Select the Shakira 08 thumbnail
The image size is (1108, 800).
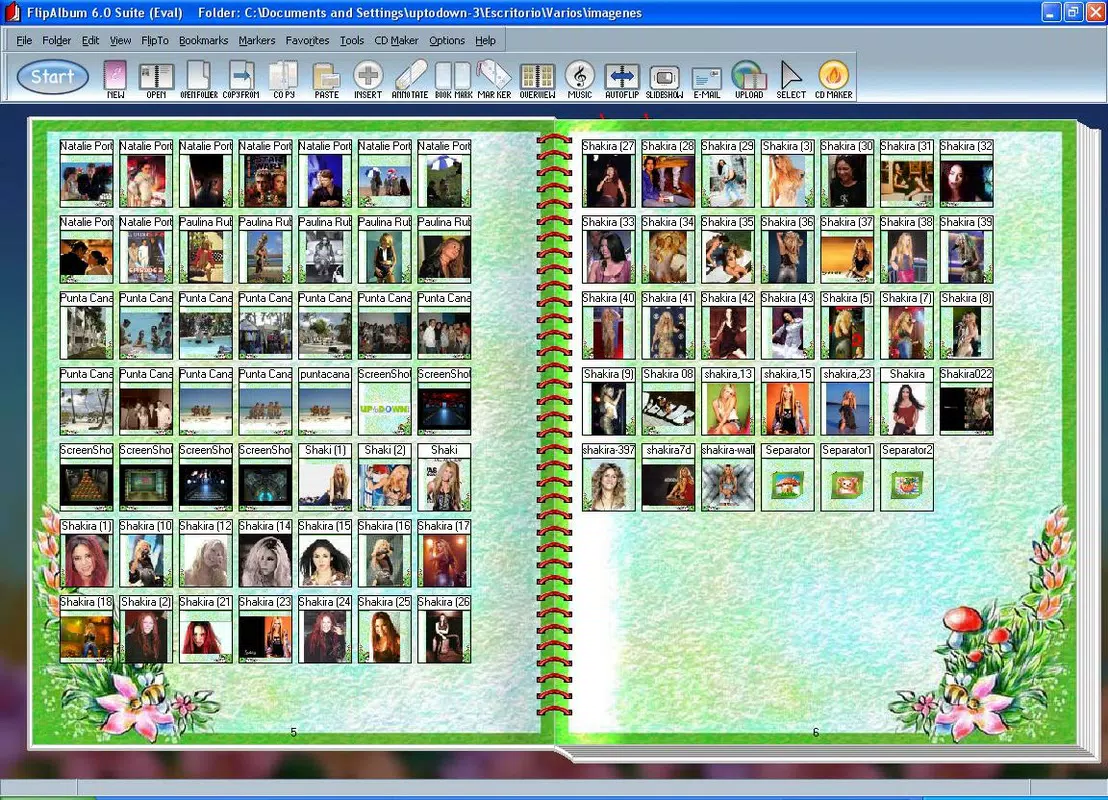point(668,401)
